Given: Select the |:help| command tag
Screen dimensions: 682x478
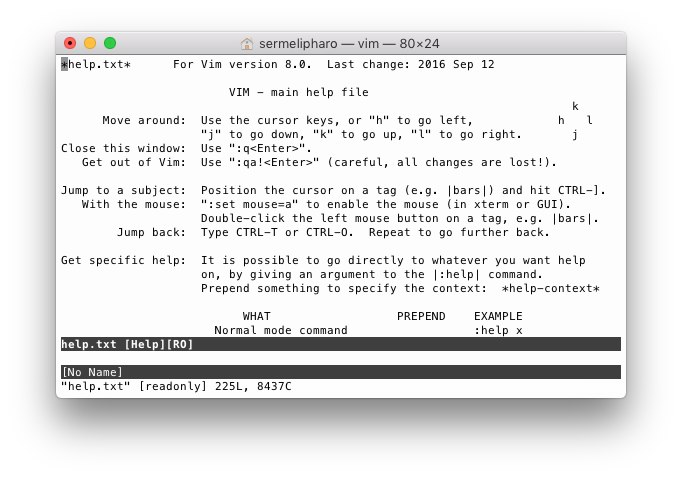Looking at the screenshot, I should point(457,274).
